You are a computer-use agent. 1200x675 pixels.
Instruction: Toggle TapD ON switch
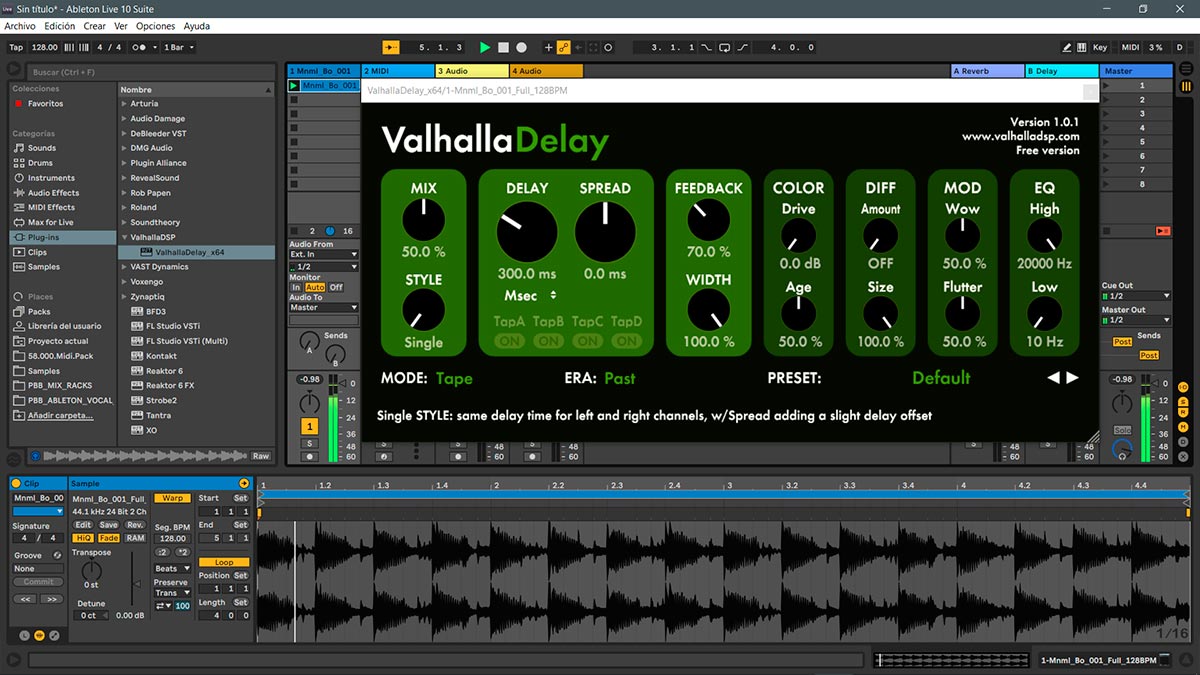pos(627,341)
